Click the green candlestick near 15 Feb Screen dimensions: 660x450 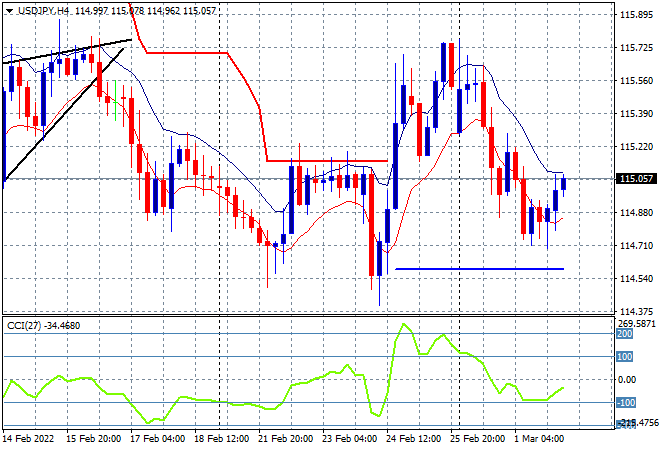click(x=115, y=100)
